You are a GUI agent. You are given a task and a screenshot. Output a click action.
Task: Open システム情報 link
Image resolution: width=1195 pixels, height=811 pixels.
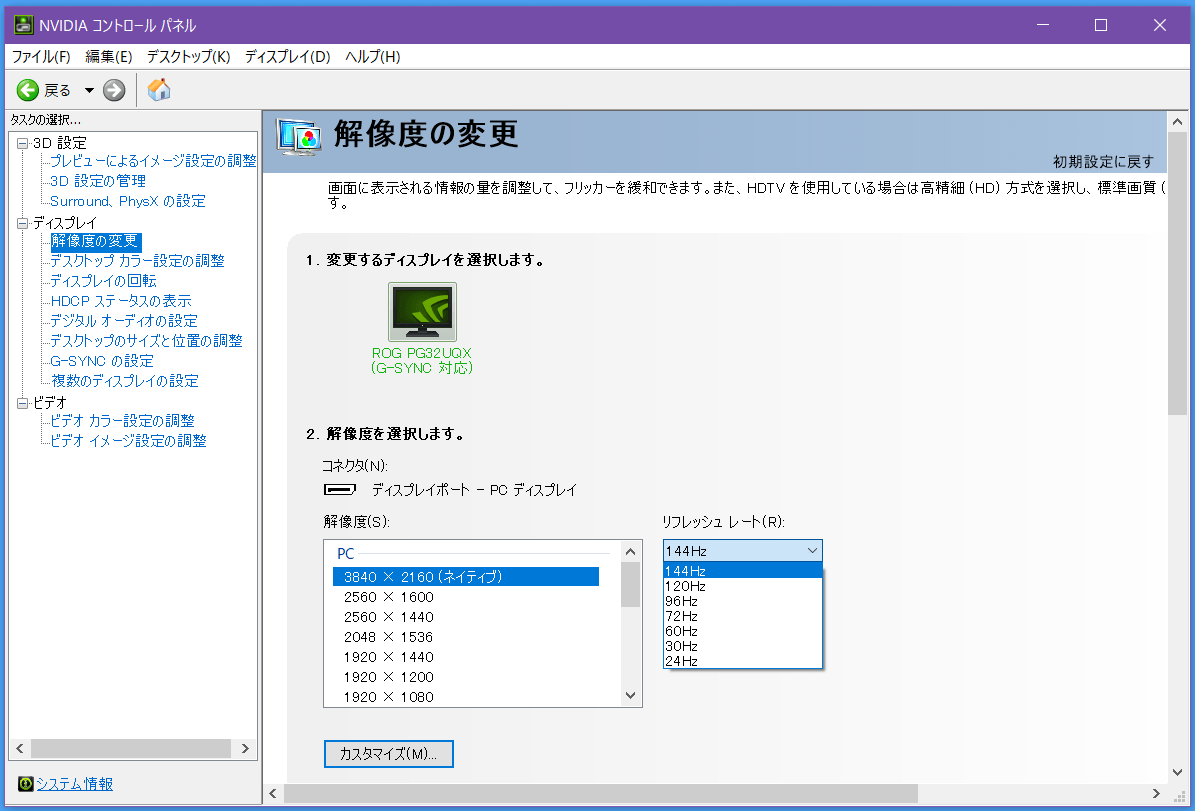[x=75, y=784]
